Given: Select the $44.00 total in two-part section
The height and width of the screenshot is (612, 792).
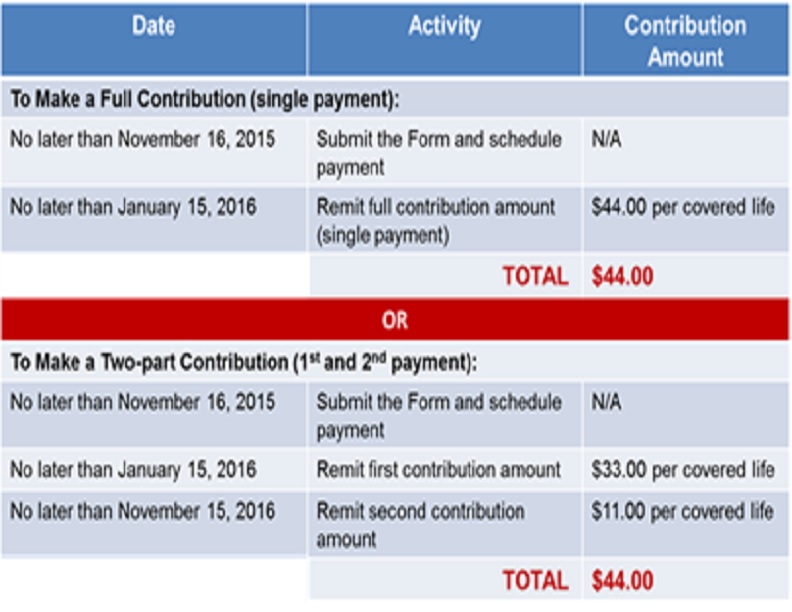Looking at the screenshot, I should click(622, 580).
